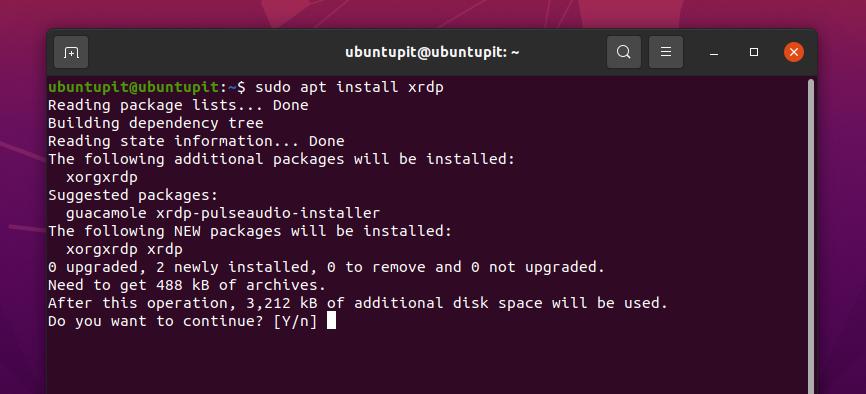This screenshot has height=394, width=866.
Task: Click the 'Reading package lists... Done' line
Action: click(x=178, y=105)
